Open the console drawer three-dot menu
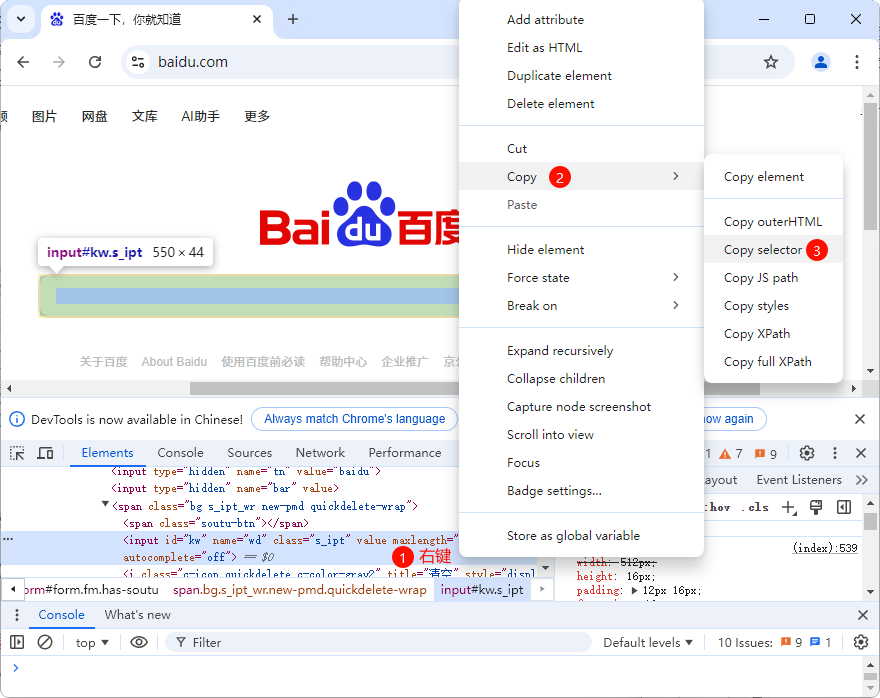 pyautogui.click(x=17, y=615)
